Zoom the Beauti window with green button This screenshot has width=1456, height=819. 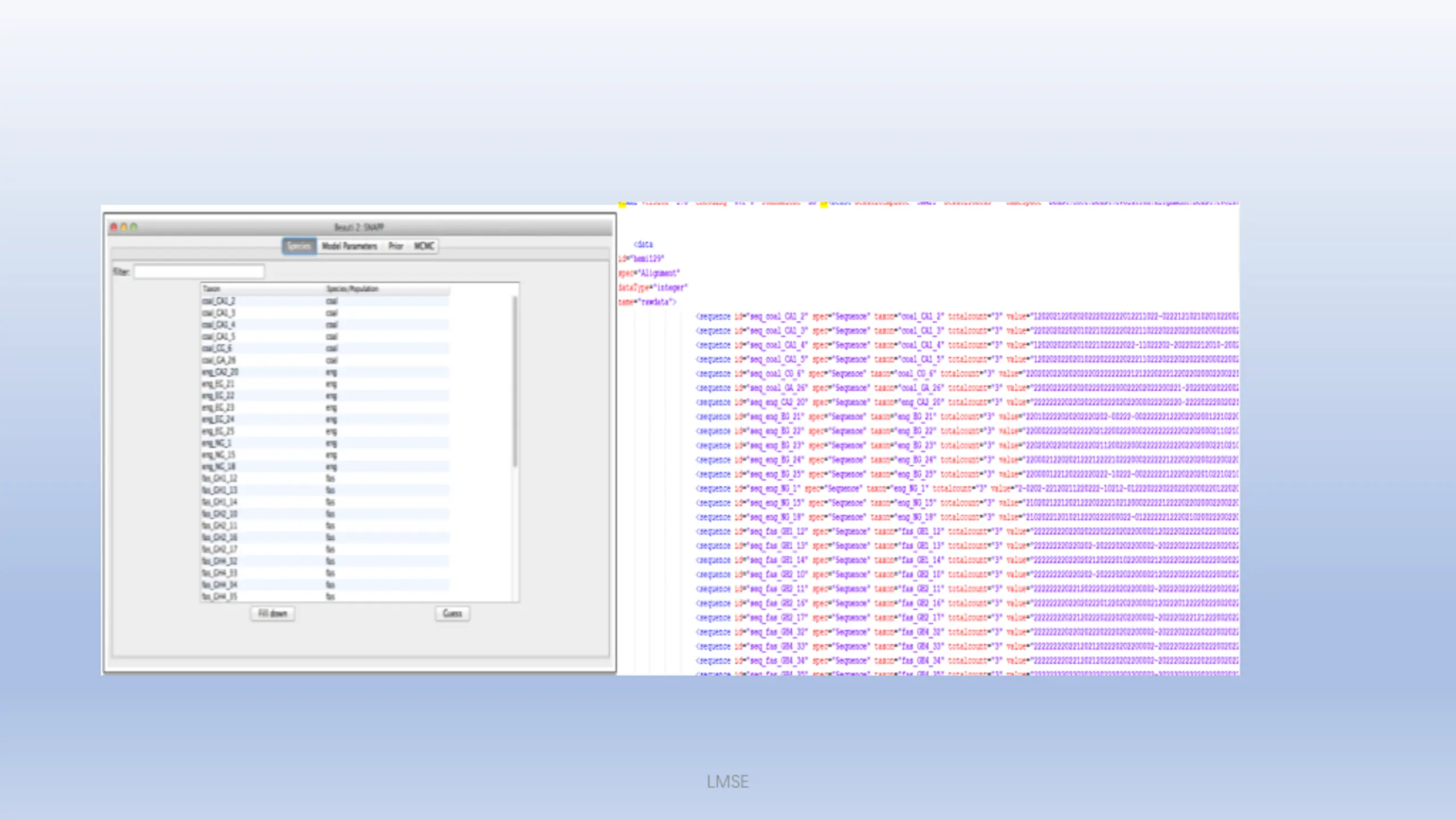(134, 227)
